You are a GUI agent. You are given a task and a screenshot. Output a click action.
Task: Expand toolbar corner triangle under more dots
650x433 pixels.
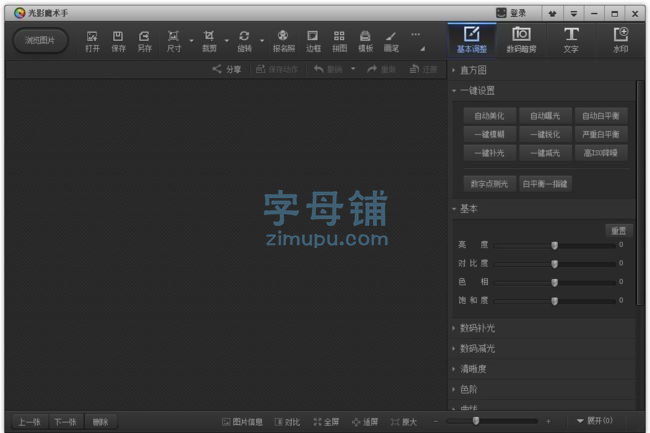[422, 49]
